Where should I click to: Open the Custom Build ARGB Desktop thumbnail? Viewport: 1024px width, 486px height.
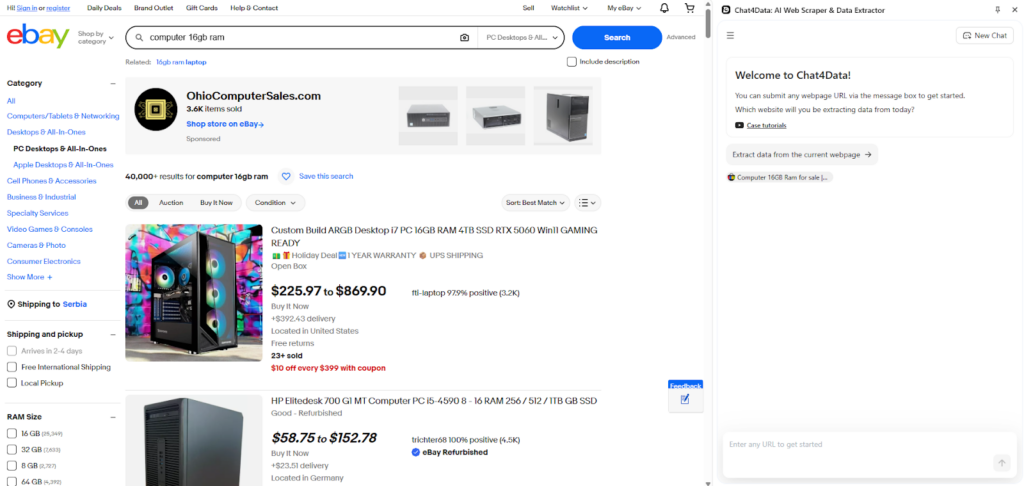coord(193,293)
